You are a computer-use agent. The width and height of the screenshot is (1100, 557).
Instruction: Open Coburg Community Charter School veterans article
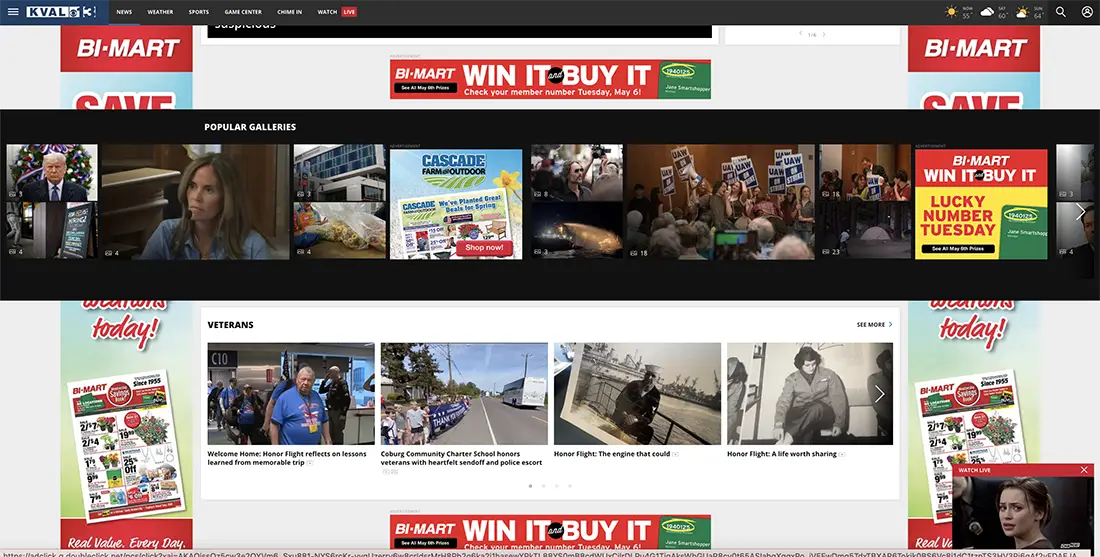coord(462,458)
